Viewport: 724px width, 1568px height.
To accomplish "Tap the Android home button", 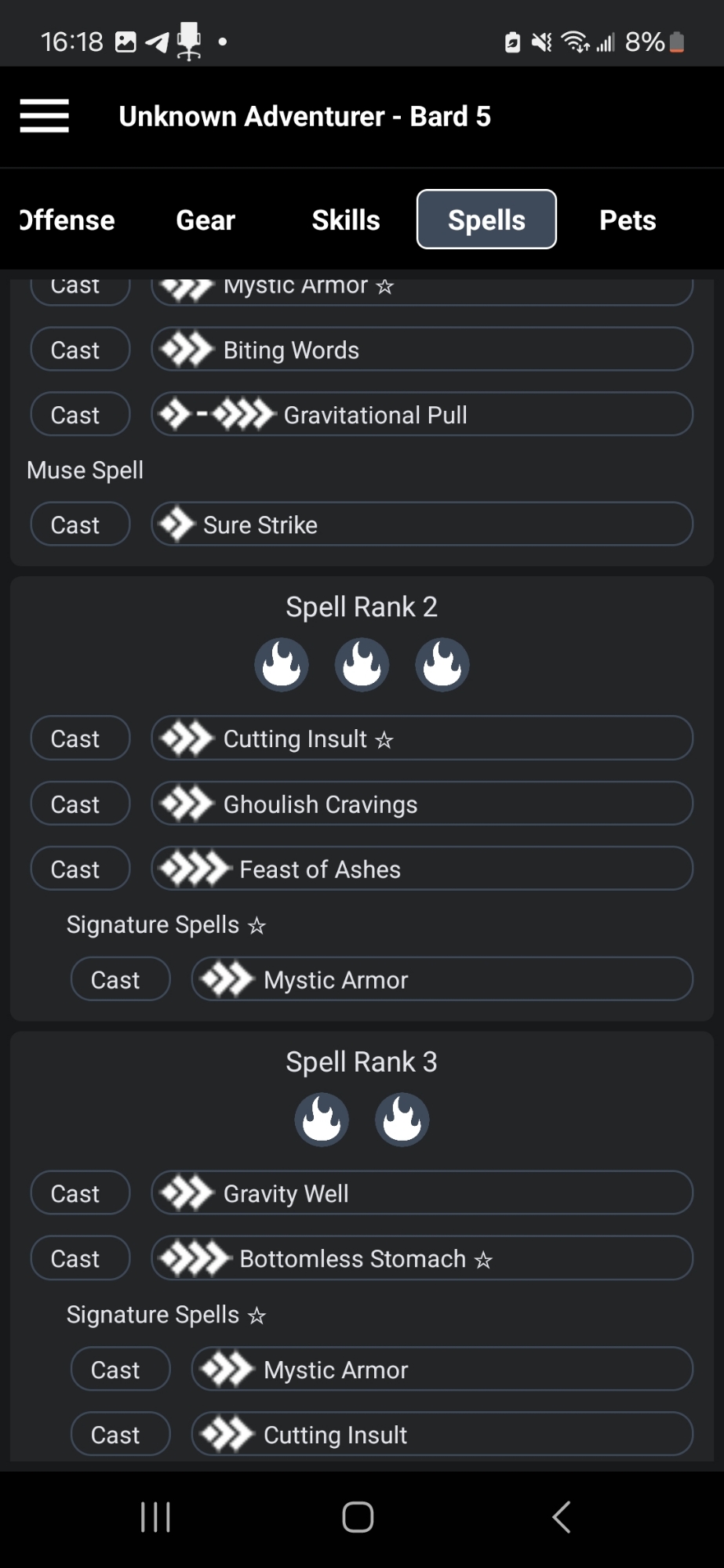I will [358, 1517].
